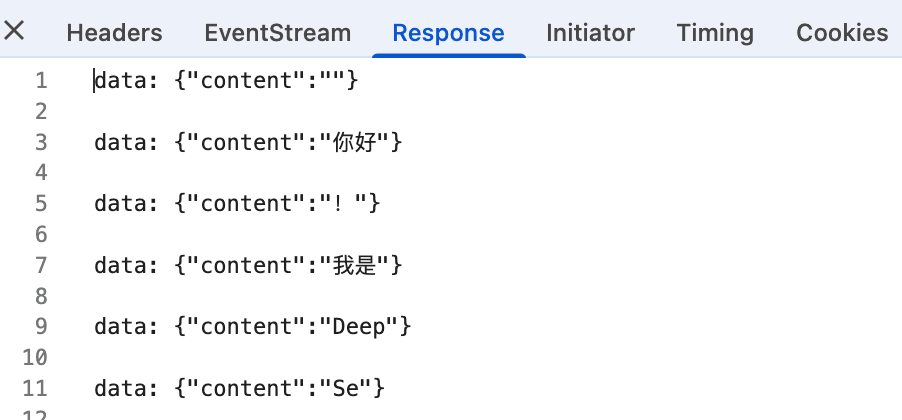Click the line with content "Deep"

(x=253, y=326)
